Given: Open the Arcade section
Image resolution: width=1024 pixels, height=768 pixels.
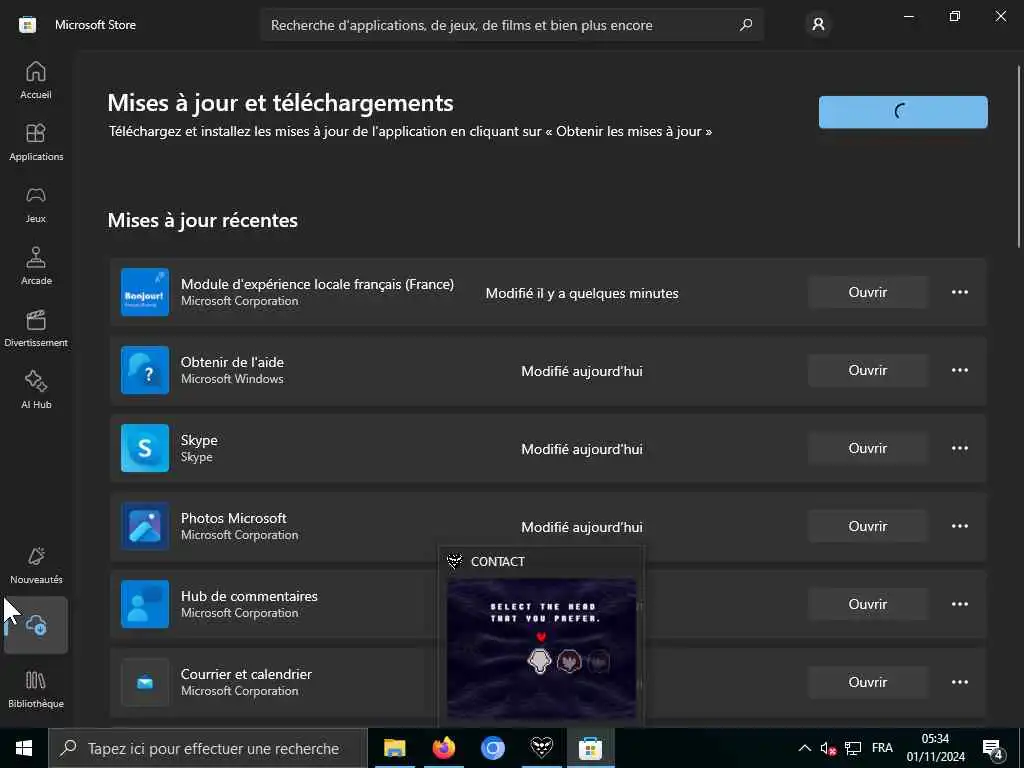Looking at the screenshot, I should point(36,266).
